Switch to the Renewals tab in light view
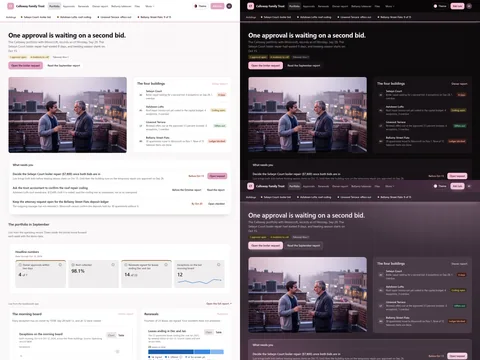 pos(83,6)
